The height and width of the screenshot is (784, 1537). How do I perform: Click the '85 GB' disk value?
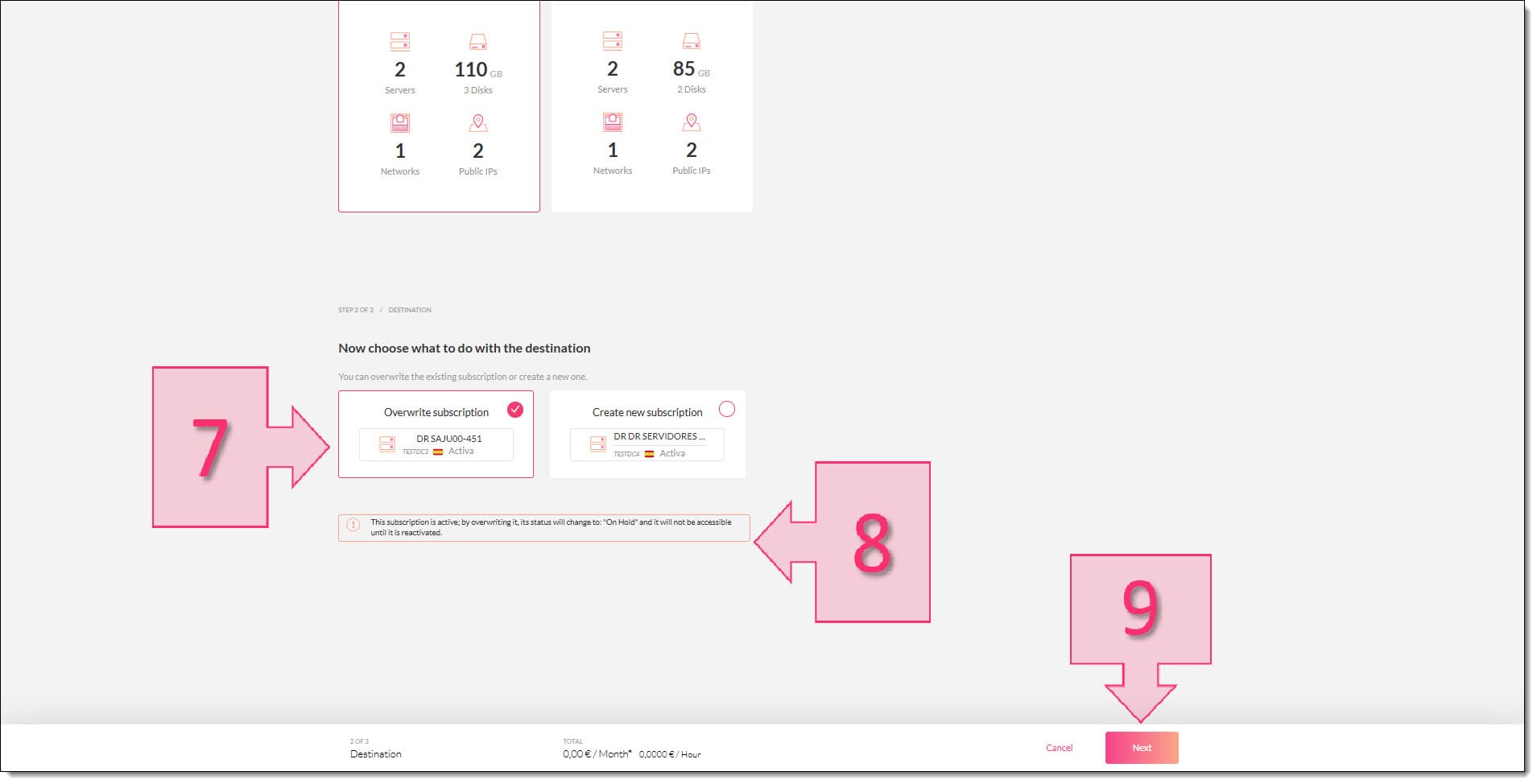click(692, 69)
